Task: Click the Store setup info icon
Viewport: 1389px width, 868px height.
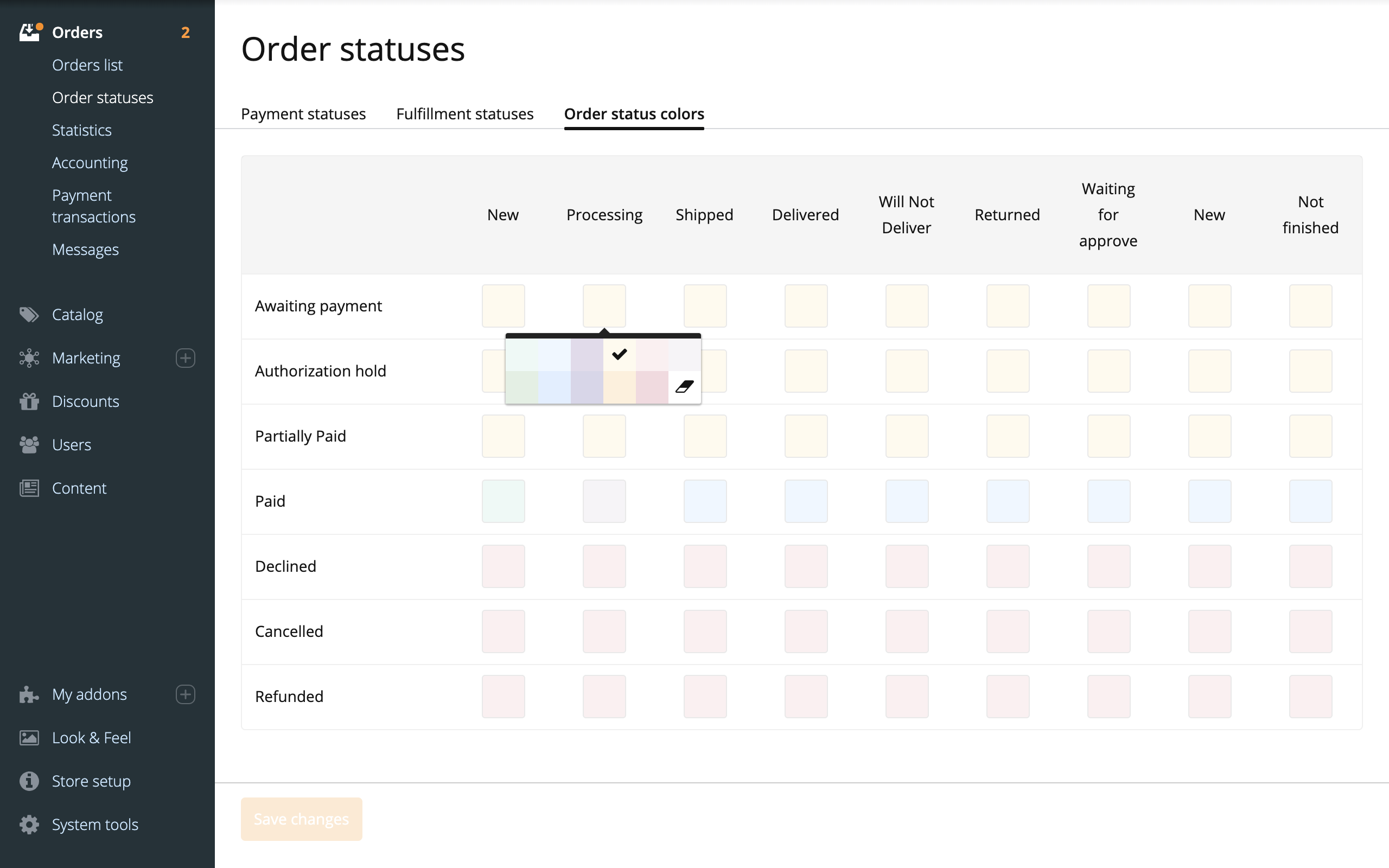Action: (x=29, y=781)
